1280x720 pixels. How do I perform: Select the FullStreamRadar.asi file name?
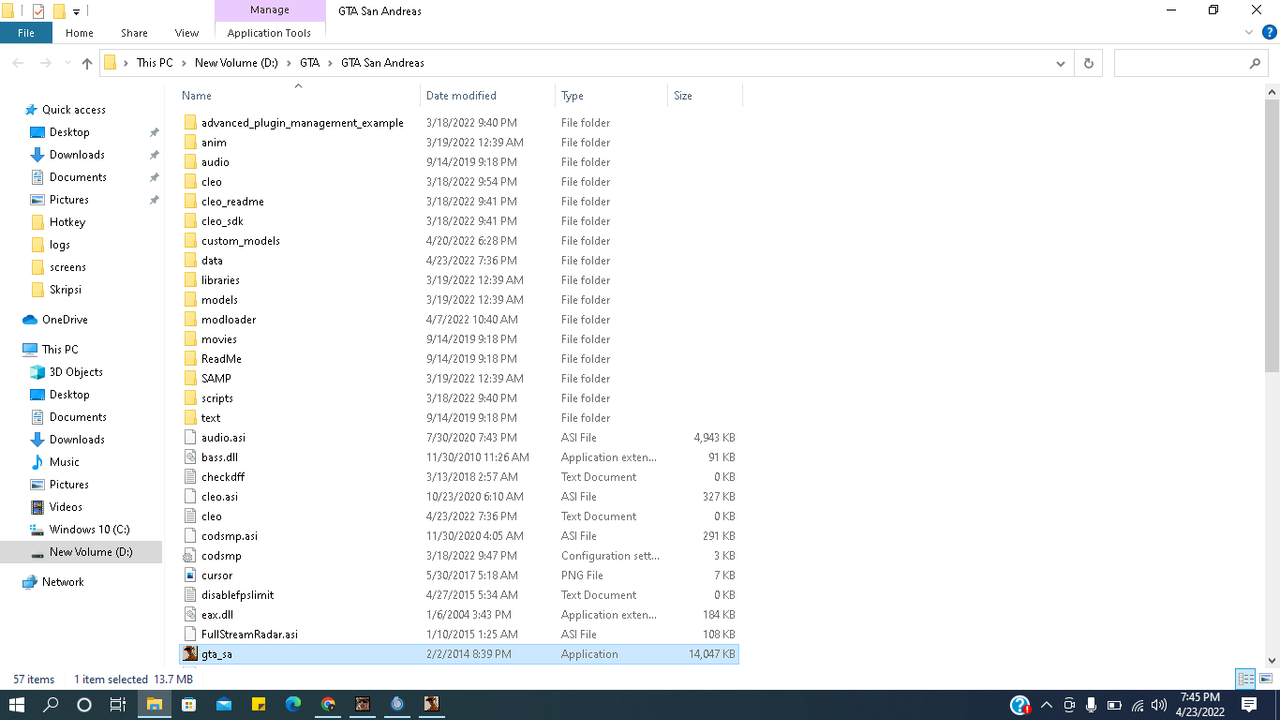249,635
